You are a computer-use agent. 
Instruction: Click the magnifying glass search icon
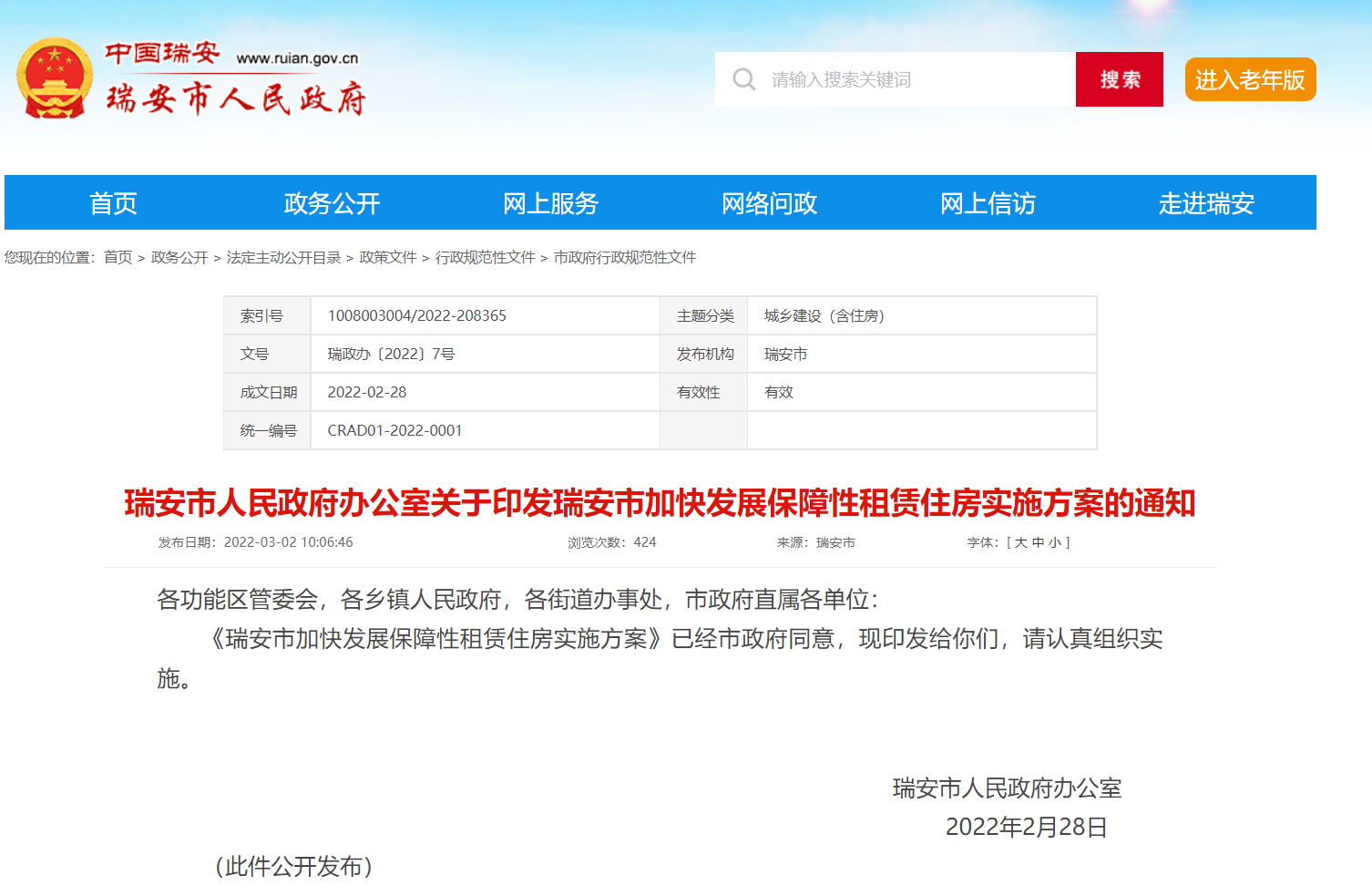744,80
